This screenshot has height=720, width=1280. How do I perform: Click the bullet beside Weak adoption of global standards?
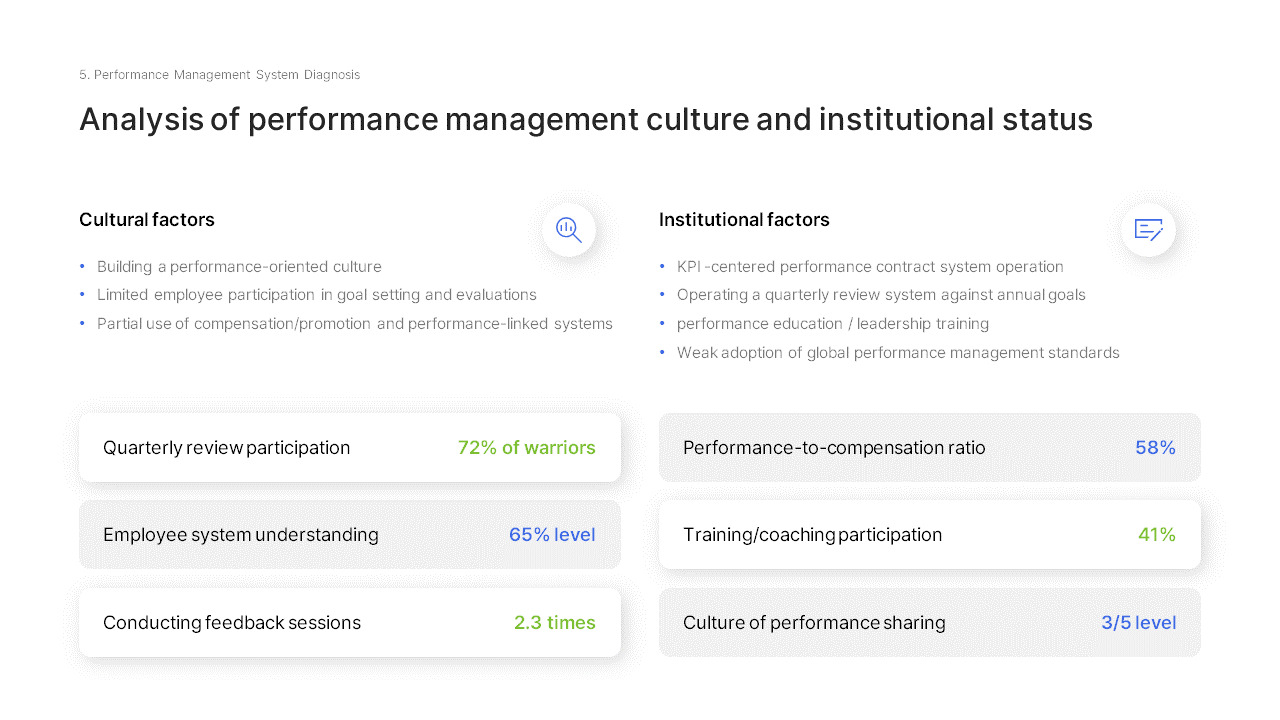[663, 352]
